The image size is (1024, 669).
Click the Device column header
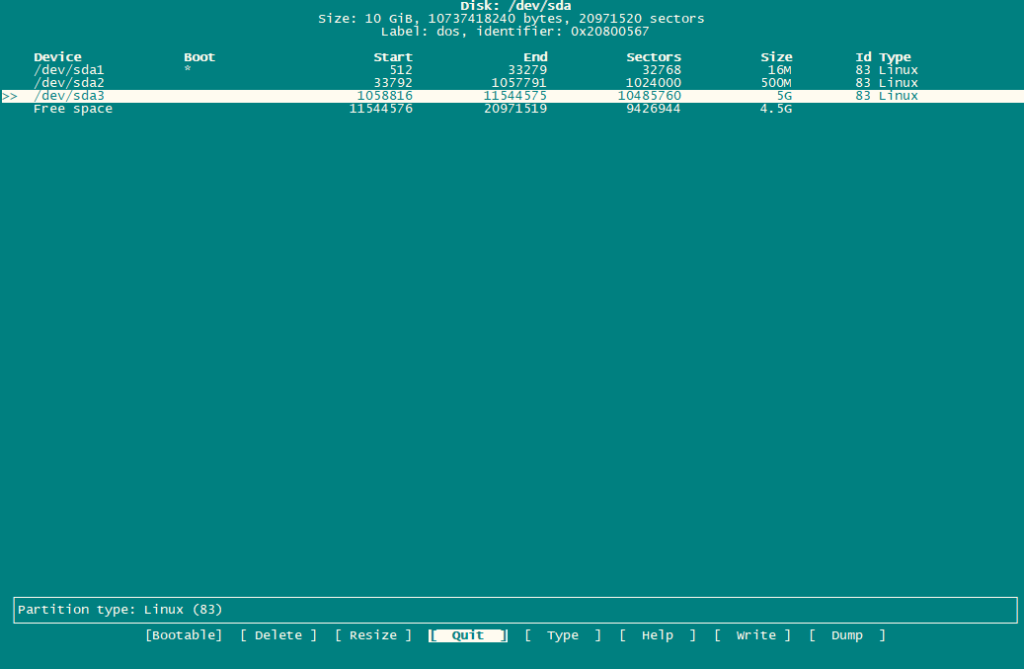pos(58,57)
